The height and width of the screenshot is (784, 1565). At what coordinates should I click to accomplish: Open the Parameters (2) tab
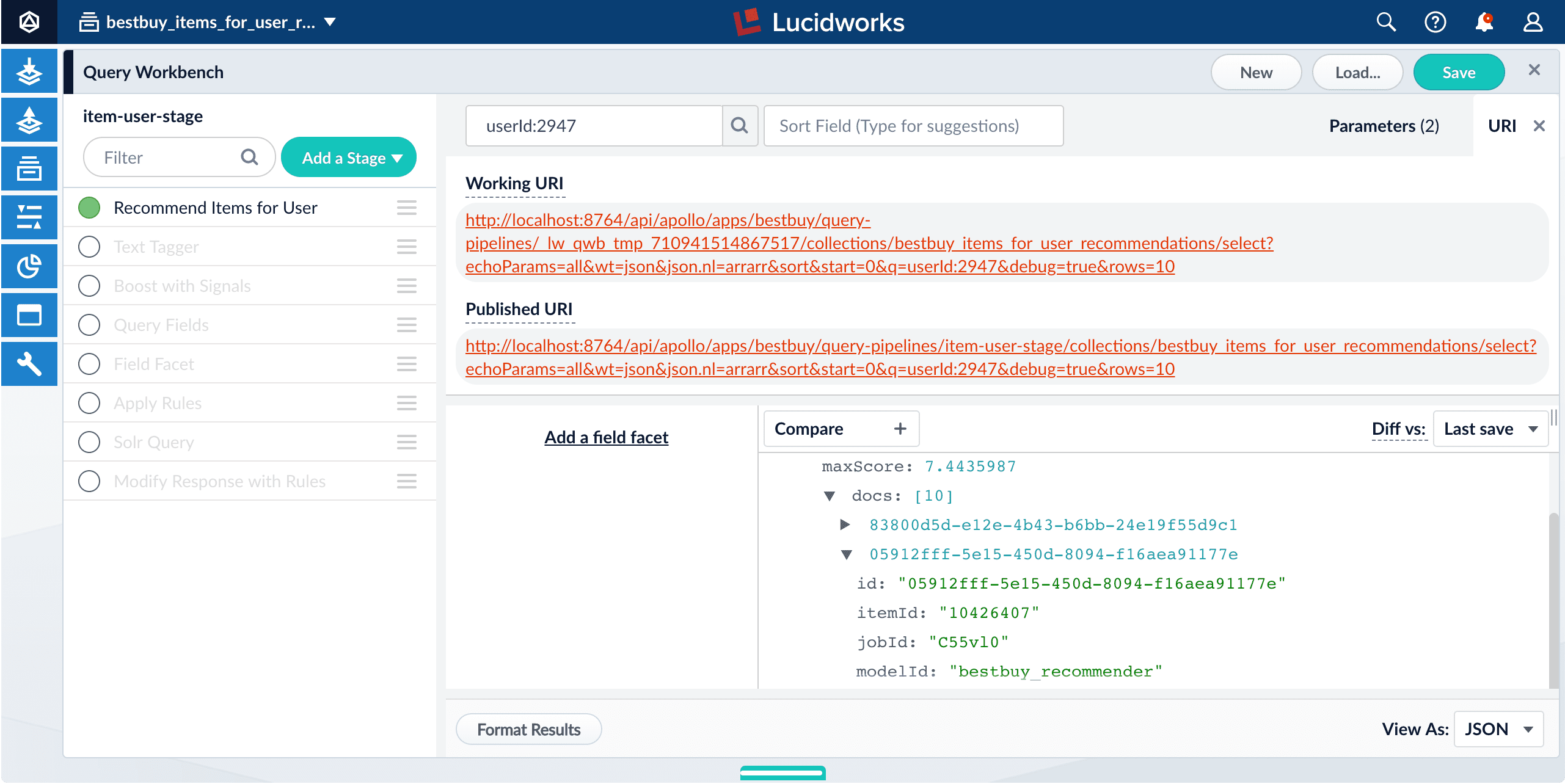click(x=1384, y=126)
